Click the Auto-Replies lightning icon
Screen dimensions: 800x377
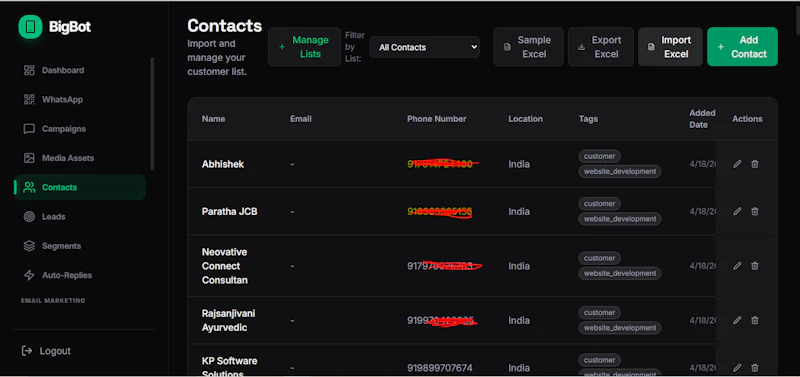tap(29, 275)
